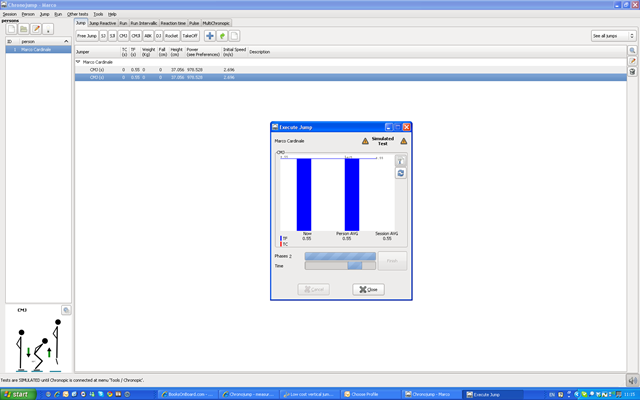Image resolution: width=640 pixels, height=400 pixels.
Task: Click Close button in Execute Jump dialog
Action: tap(368, 289)
